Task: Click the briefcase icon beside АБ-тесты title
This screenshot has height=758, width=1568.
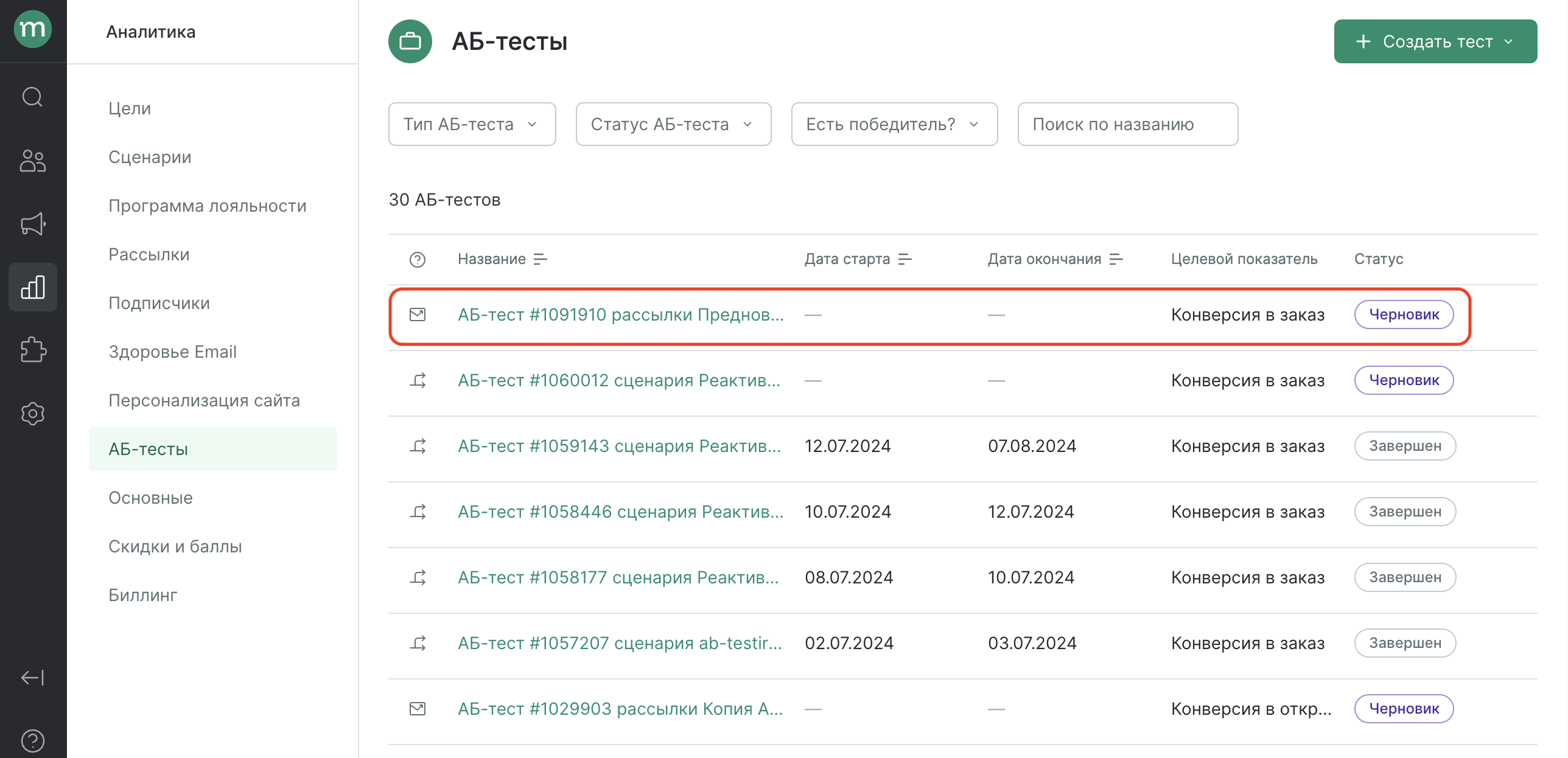Action: (x=410, y=41)
